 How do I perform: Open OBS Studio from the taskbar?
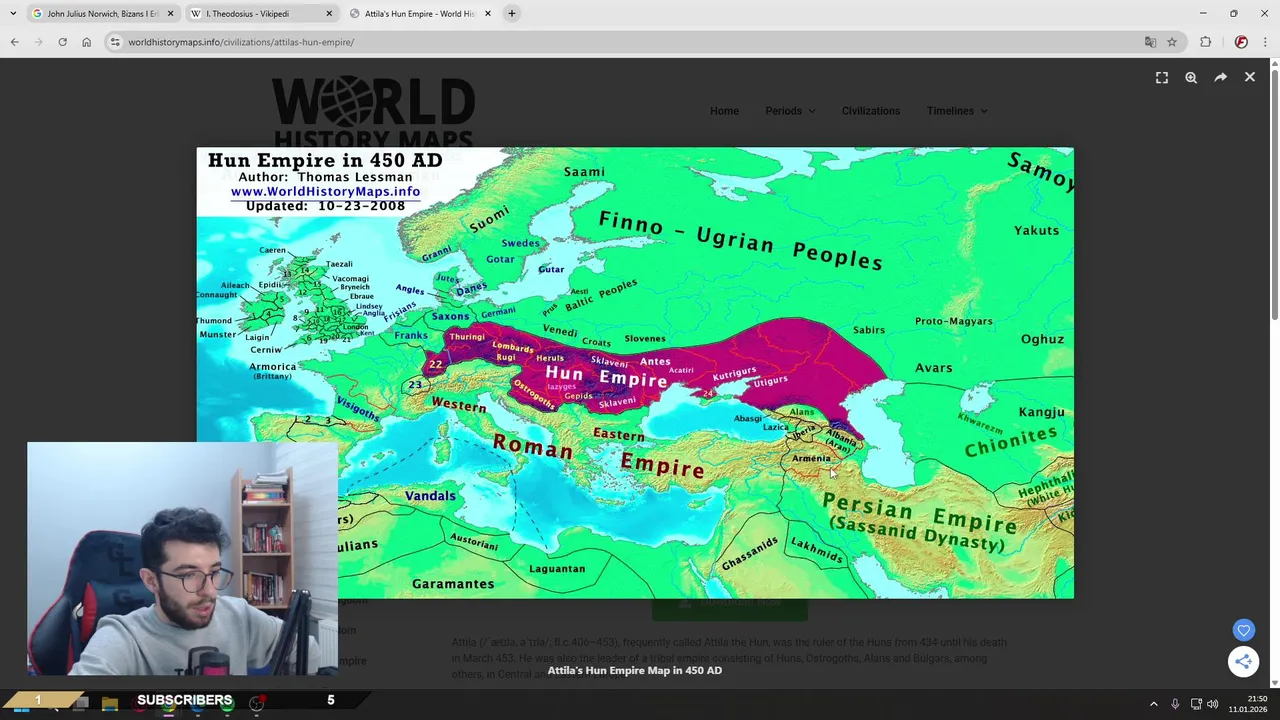point(257,704)
